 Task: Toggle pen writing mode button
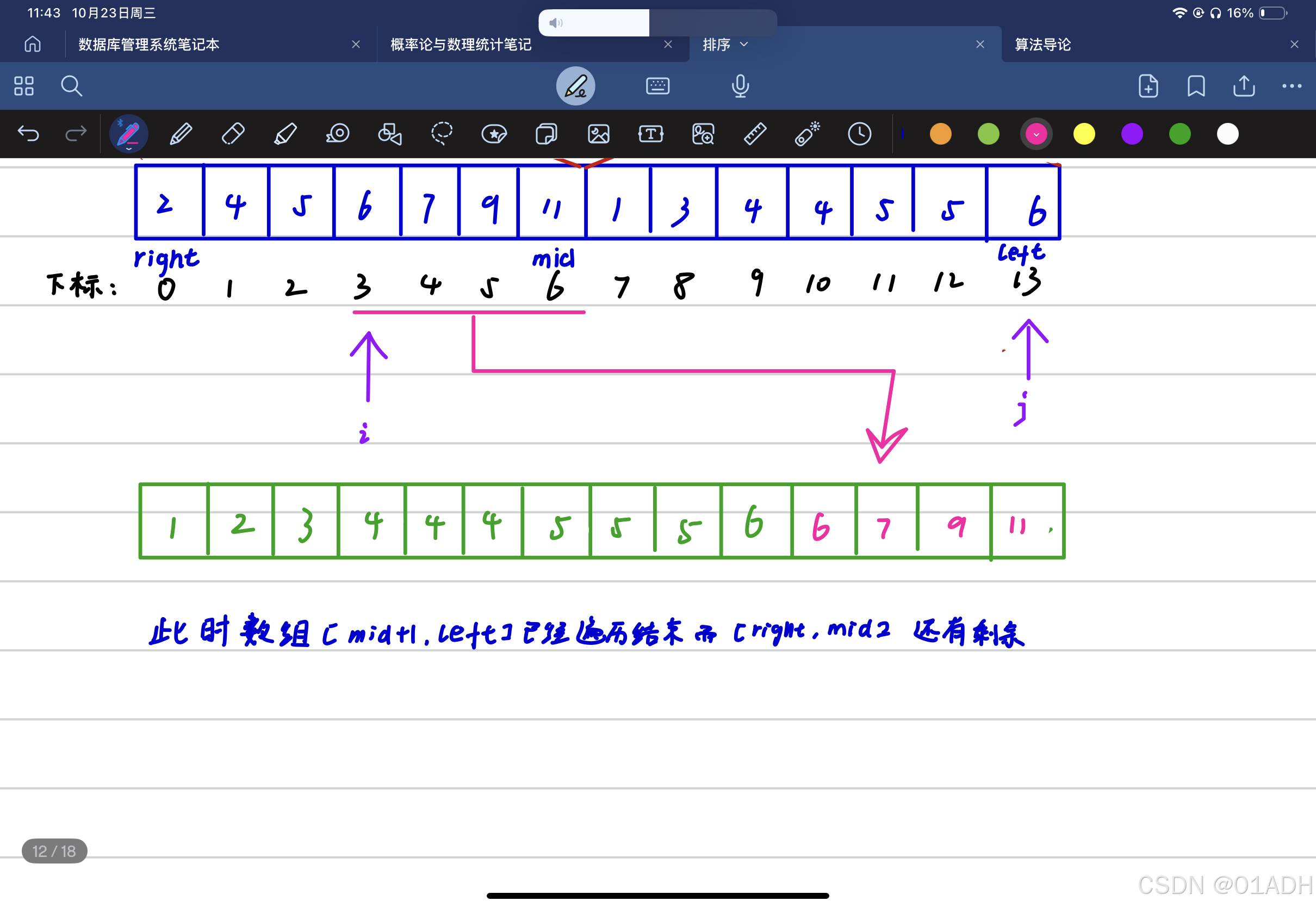575,86
